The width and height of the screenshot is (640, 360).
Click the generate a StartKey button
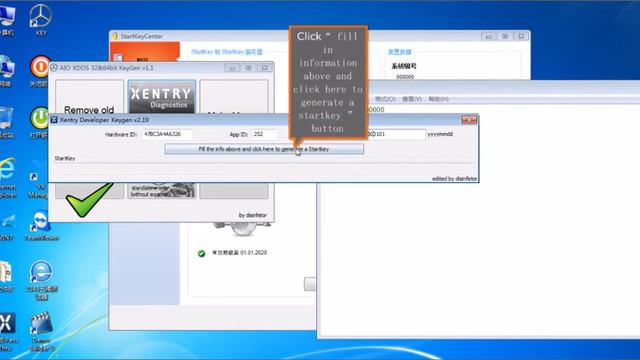coord(264,149)
